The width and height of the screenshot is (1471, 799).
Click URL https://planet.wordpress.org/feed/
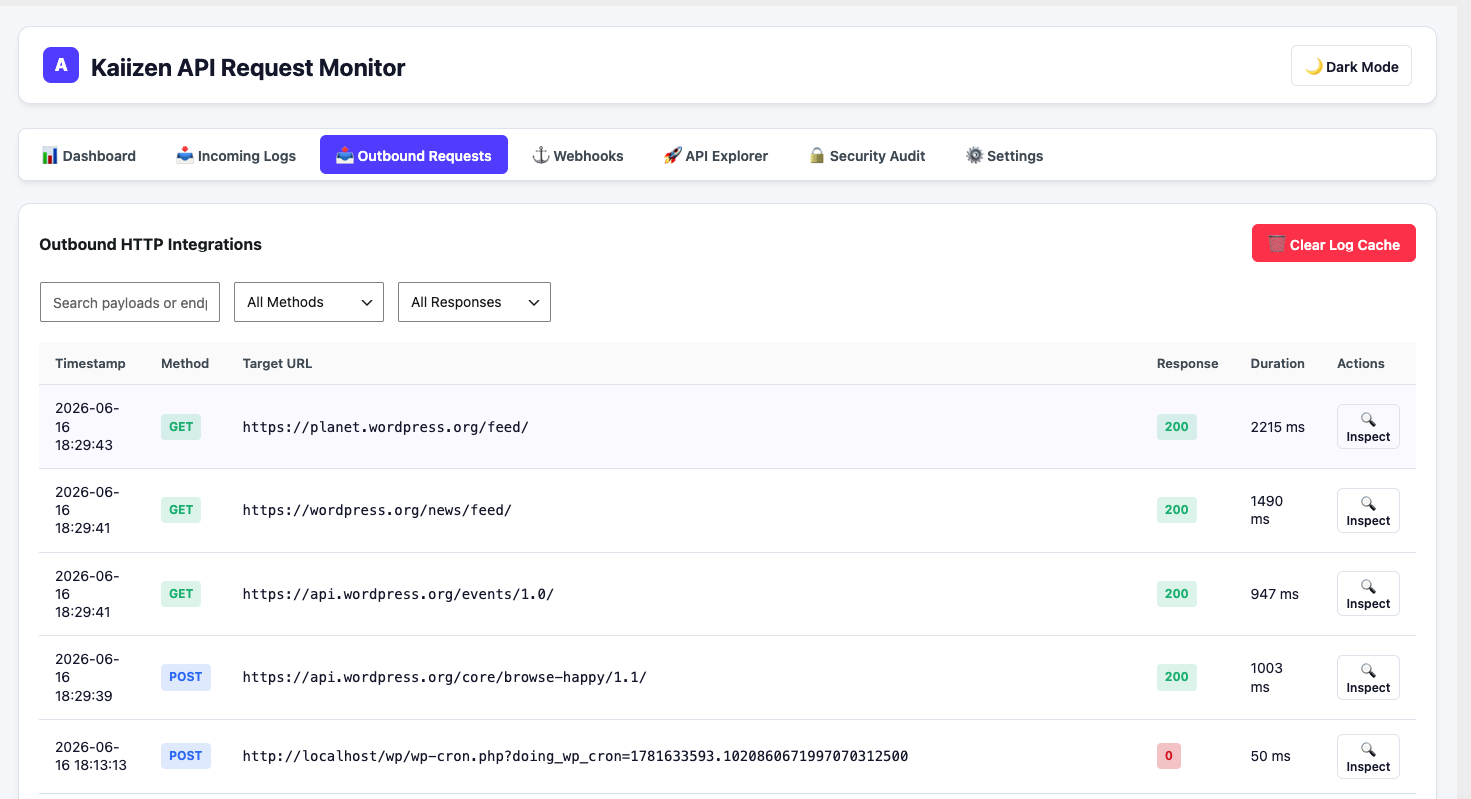(x=385, y=427)
